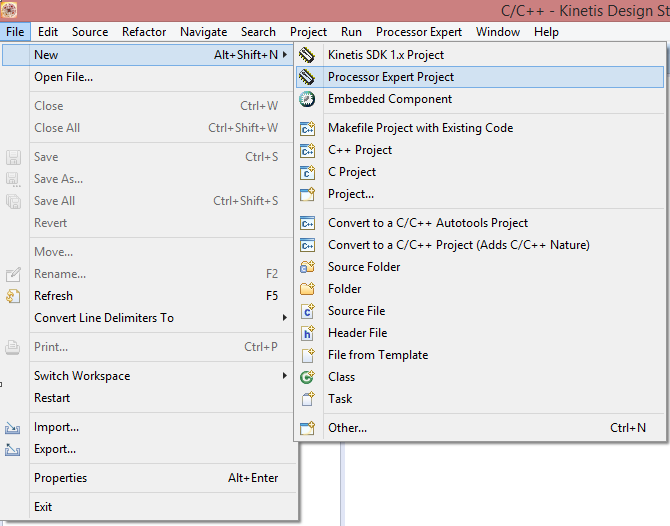Viewport: 670px width, 526px height.
Task: Select the New entry in File menu
Action: click(148, 55)
